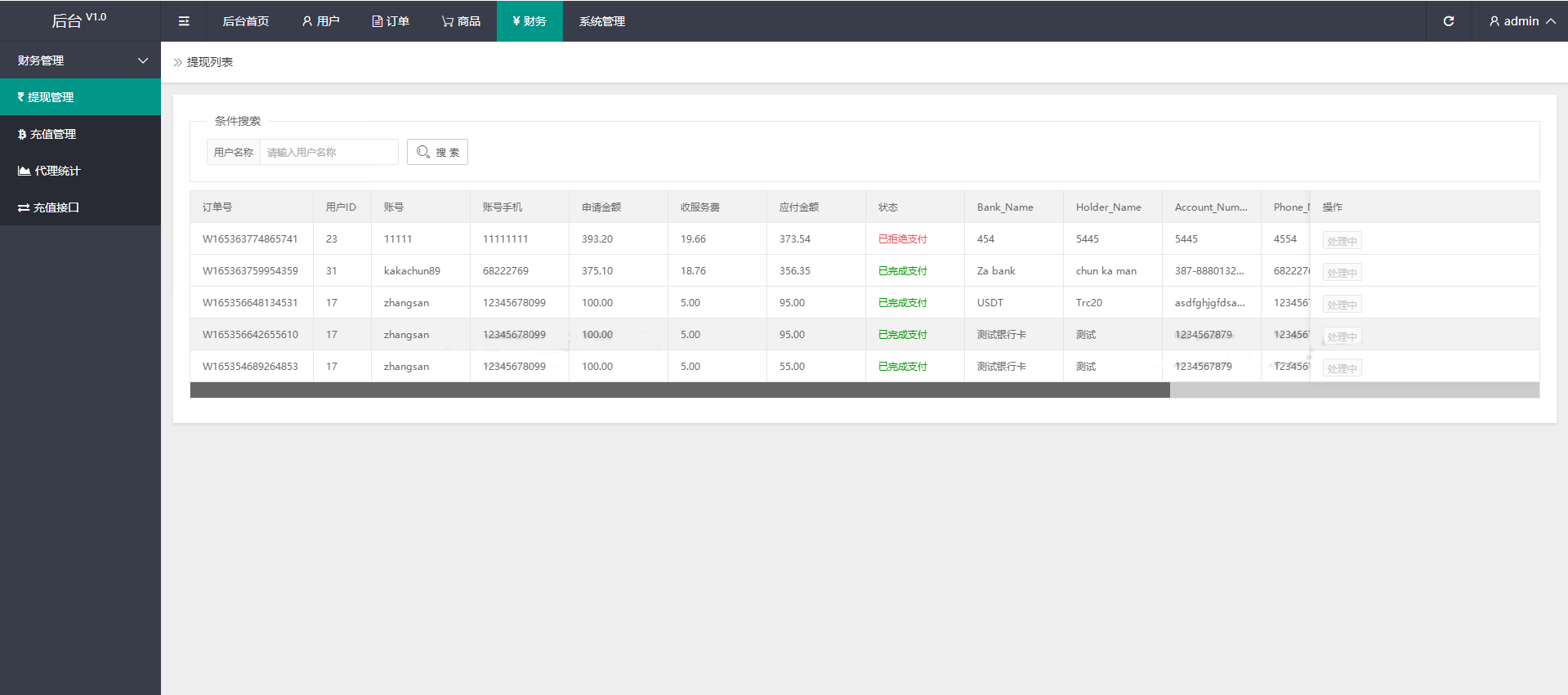1568x695 pixels.
Task: Open 充值接口 exchange icon item
Action: click(80, 207)
